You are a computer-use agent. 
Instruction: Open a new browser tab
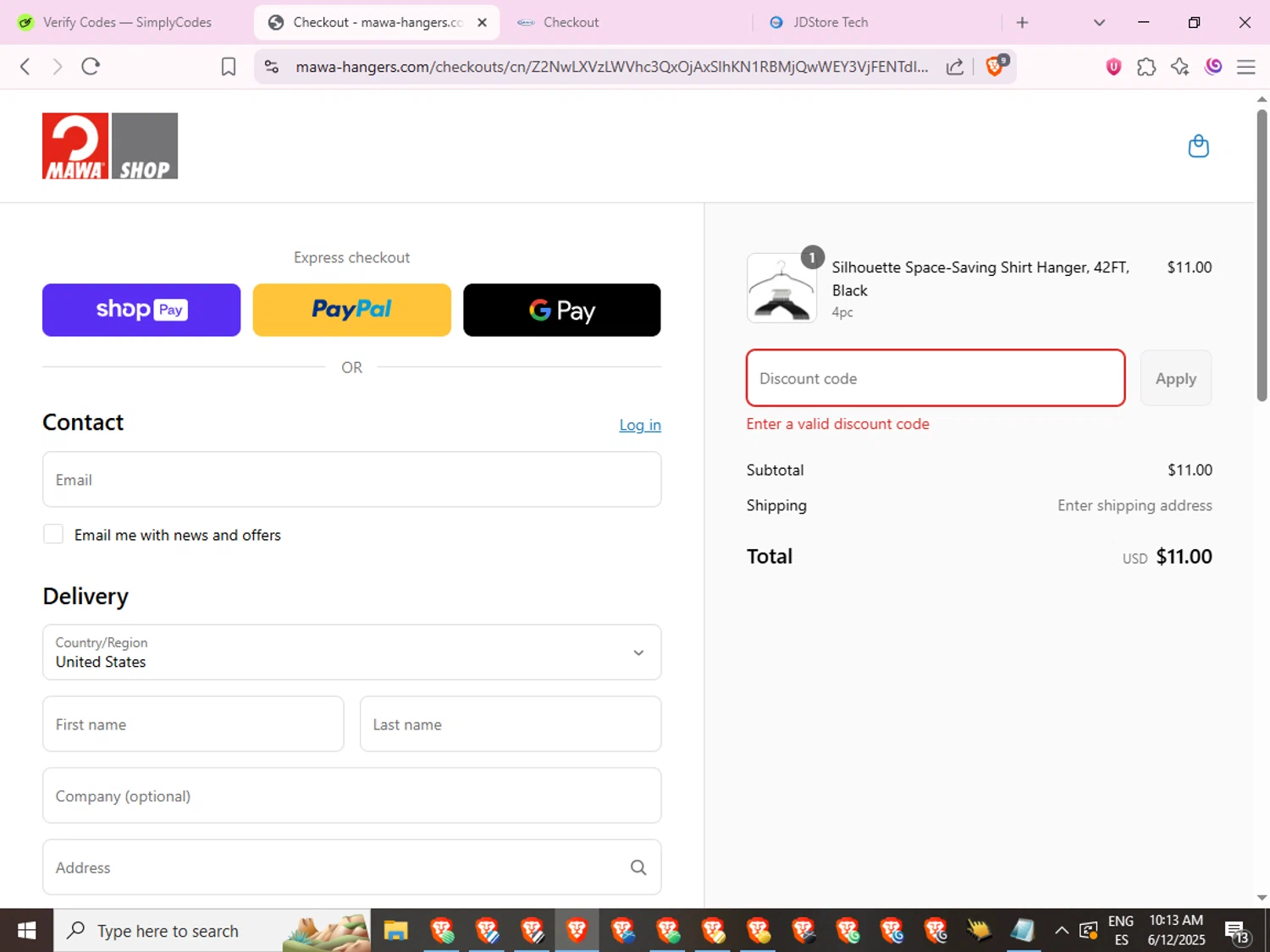pyautogui.click(x=1022, y=23)
